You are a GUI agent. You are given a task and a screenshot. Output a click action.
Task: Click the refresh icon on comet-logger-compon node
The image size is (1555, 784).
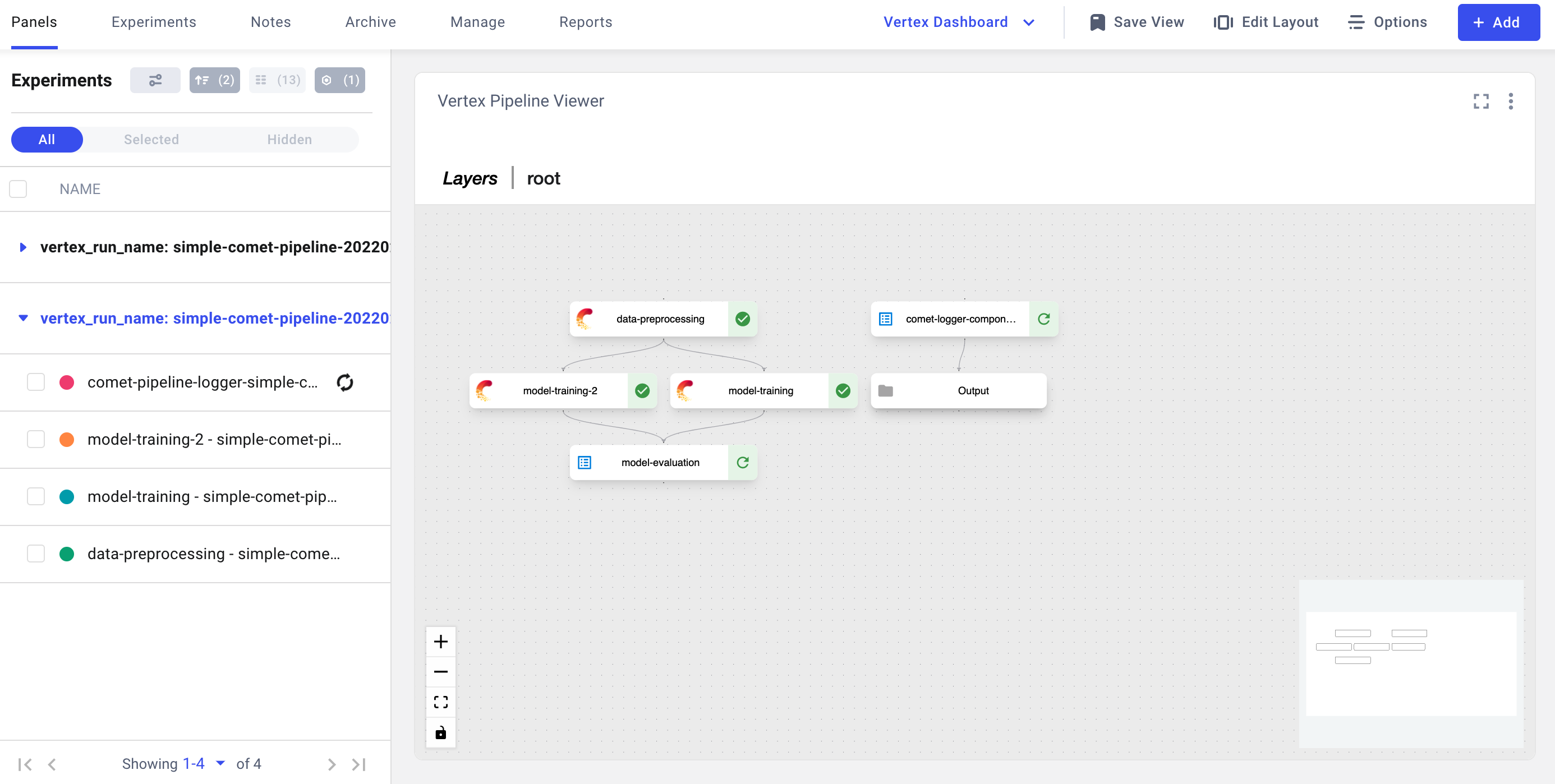coord(1044,319)
